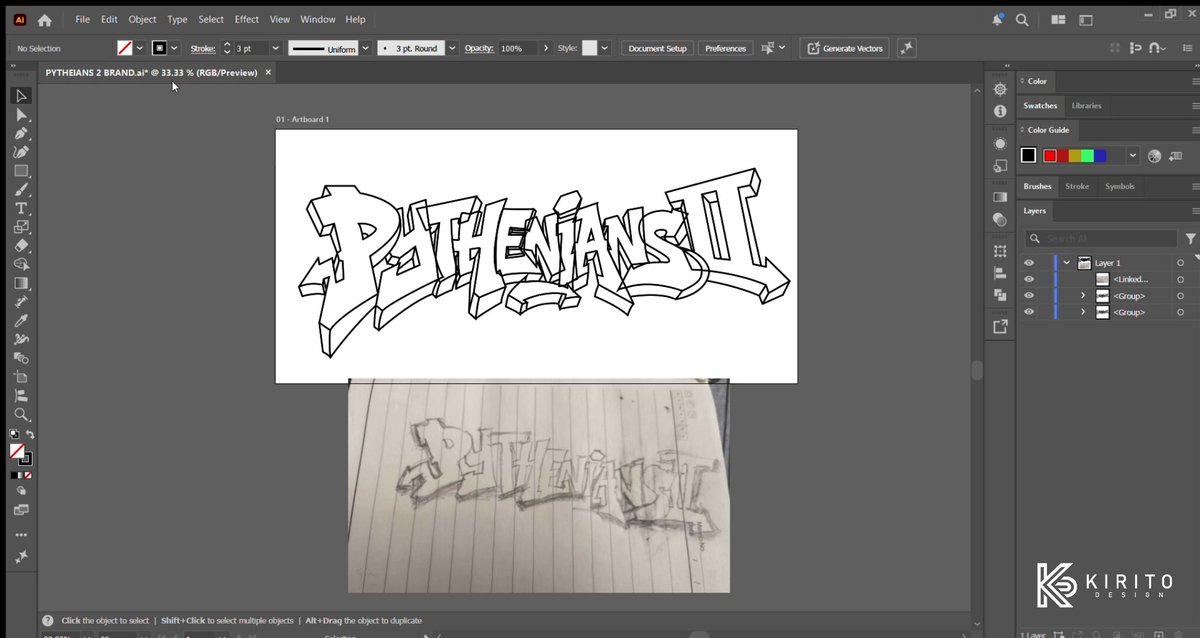Select the Artboard tool
The image size is (1200, 638).
[x=20, y=377]
